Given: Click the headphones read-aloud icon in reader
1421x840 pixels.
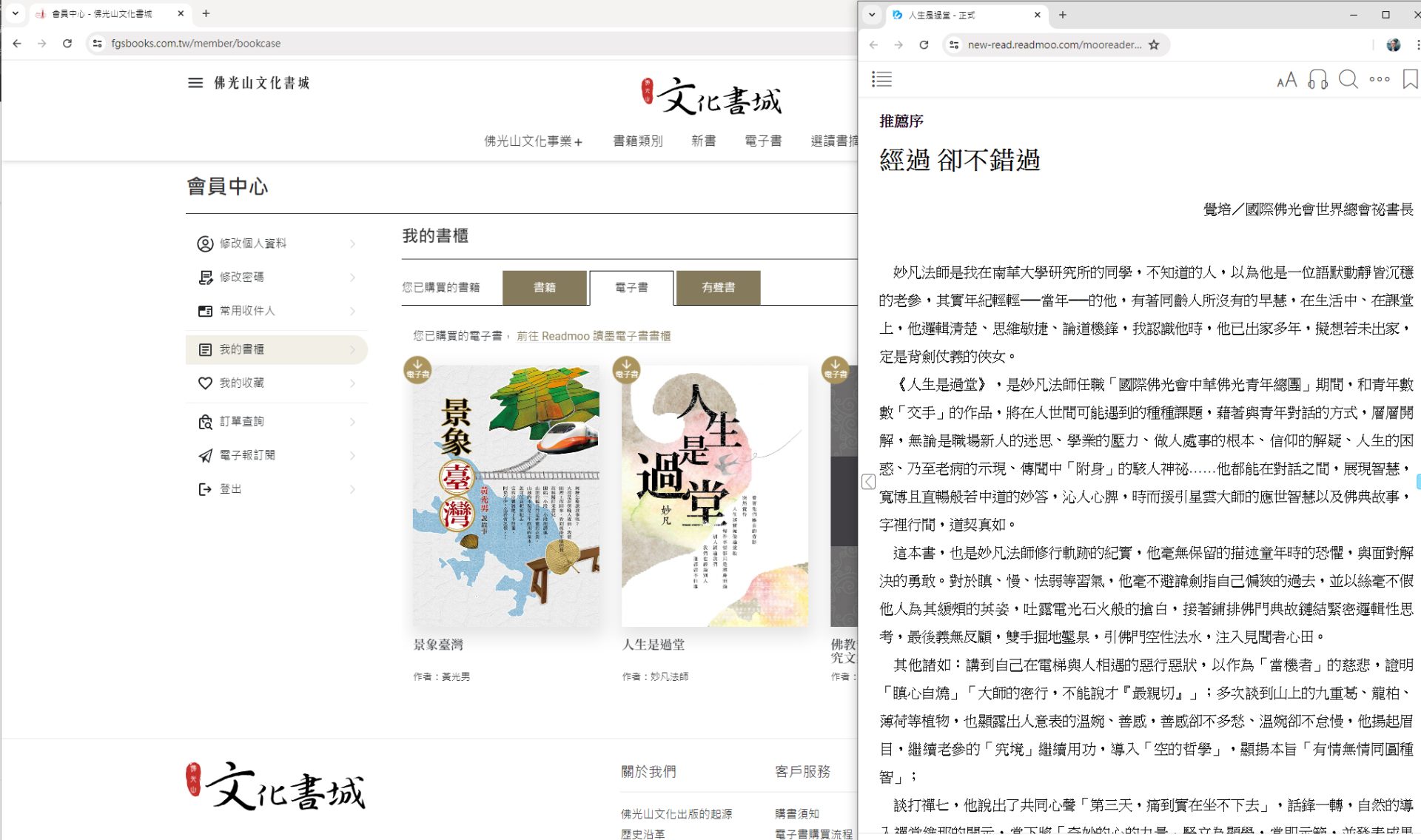Looking at the screenshot, I should click(1317, 79).
